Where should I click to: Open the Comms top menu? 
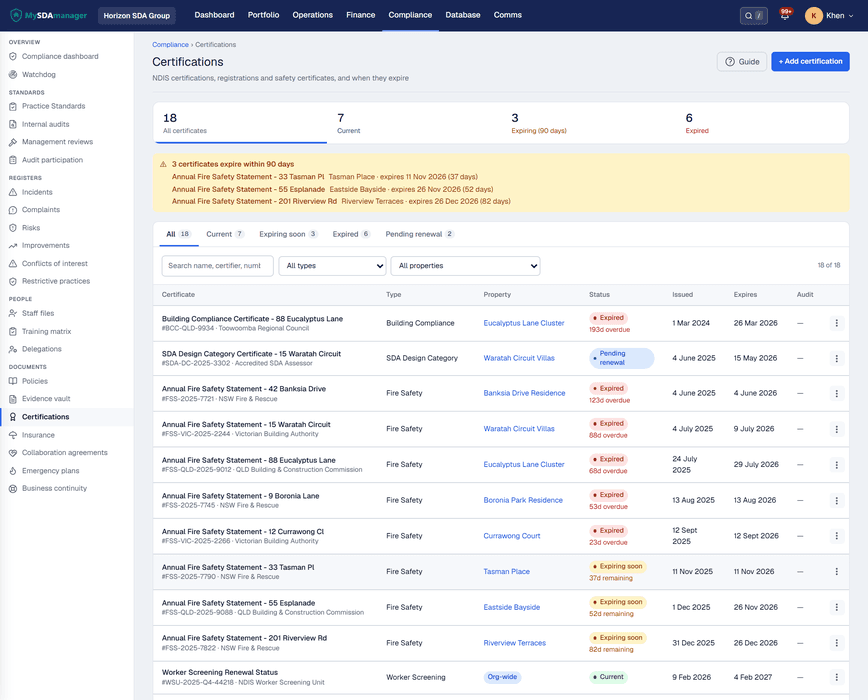[508, 15]
